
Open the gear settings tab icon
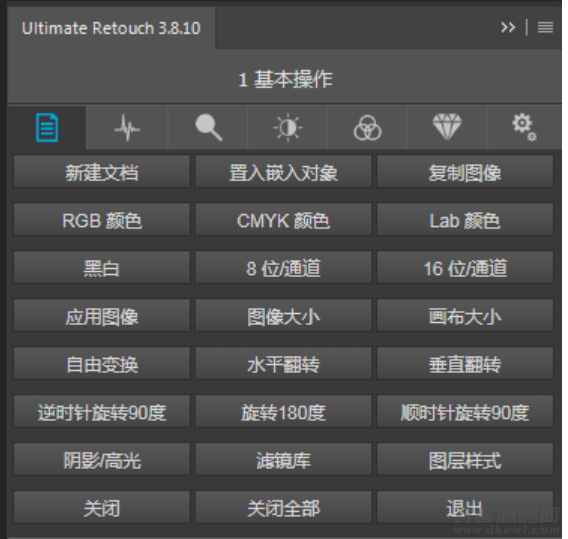[524, 128]
